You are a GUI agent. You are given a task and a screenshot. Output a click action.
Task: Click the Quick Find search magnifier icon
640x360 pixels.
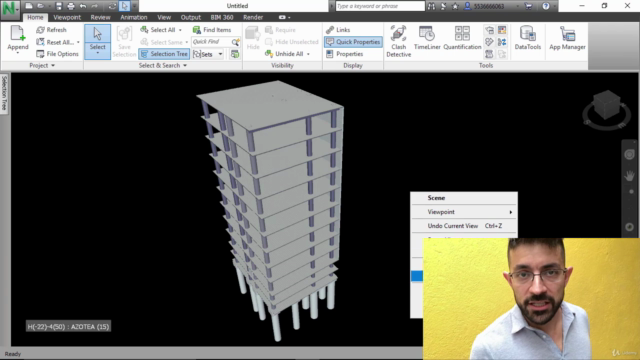(235, 42)
